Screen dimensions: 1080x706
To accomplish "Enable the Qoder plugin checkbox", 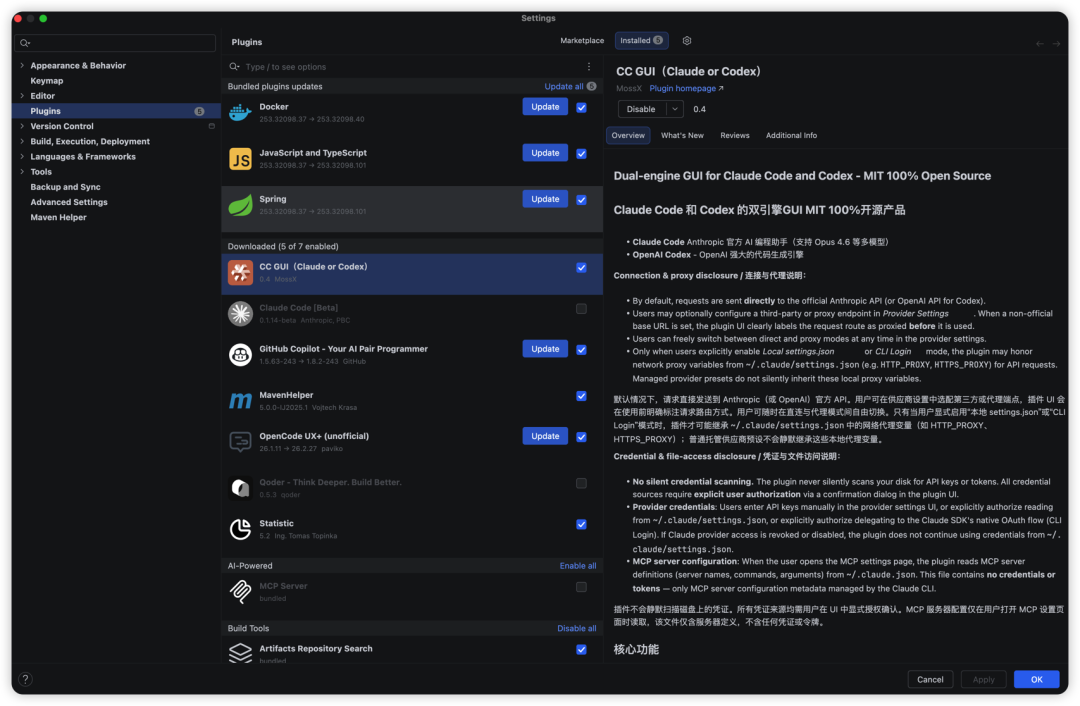I will 581,484.
